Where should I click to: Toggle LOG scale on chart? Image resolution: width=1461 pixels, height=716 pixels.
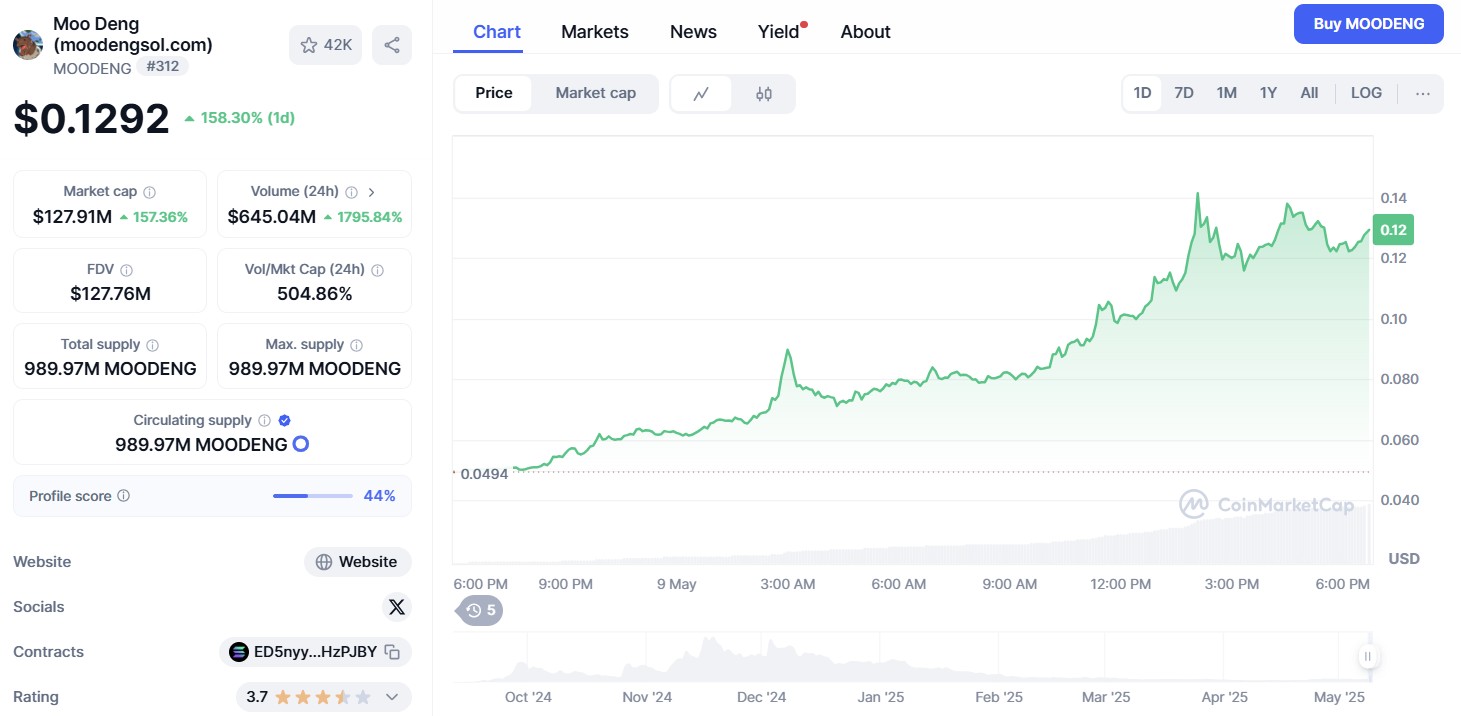coord(1366,93)
